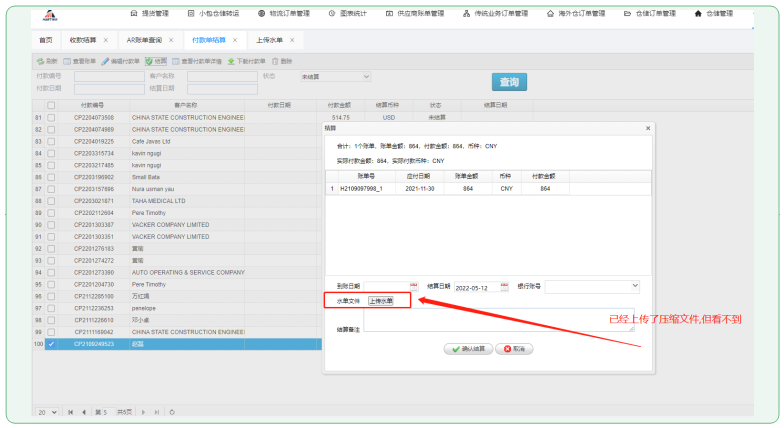Open the page size dropdown showing 20
The image size is (784, 428).
[x=46, y=412]
